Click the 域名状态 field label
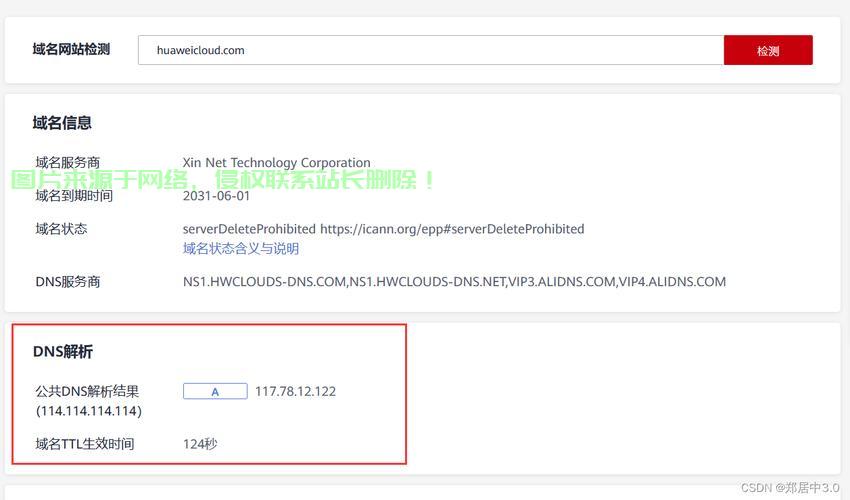Image resolution: width=850 pixels, height=500 pixels. coord(61,229)
